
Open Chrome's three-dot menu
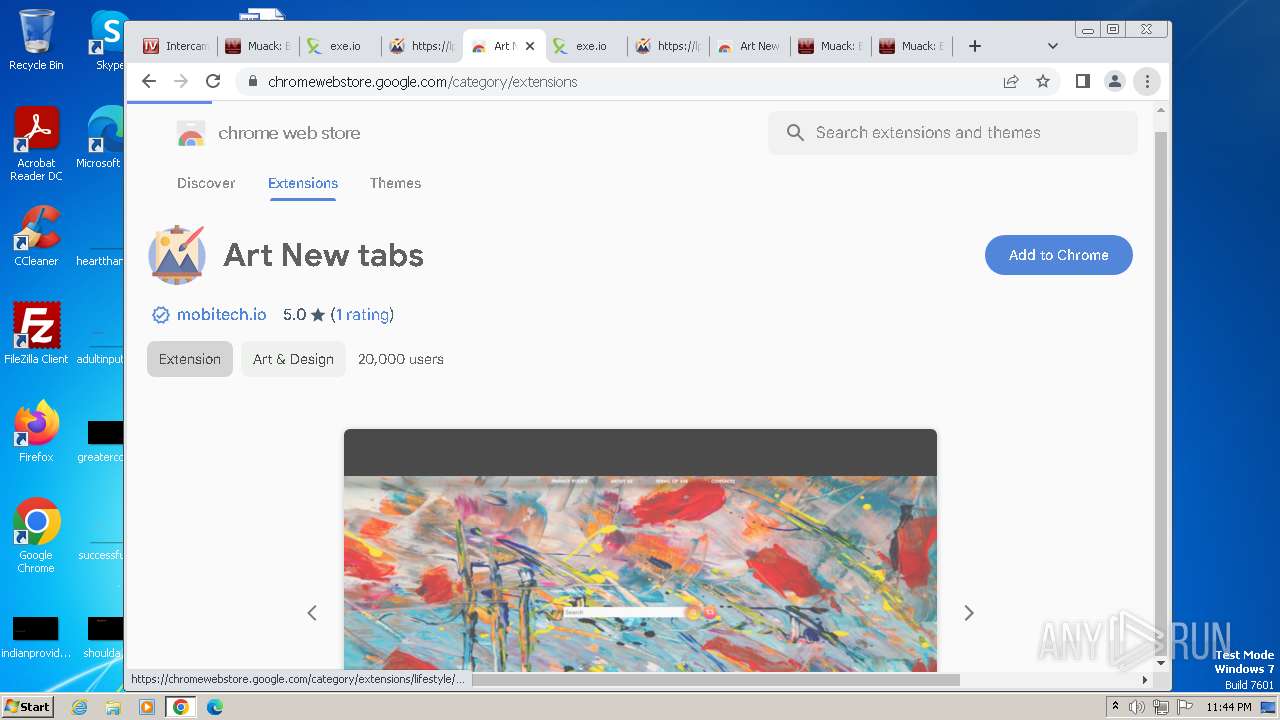1147,81
